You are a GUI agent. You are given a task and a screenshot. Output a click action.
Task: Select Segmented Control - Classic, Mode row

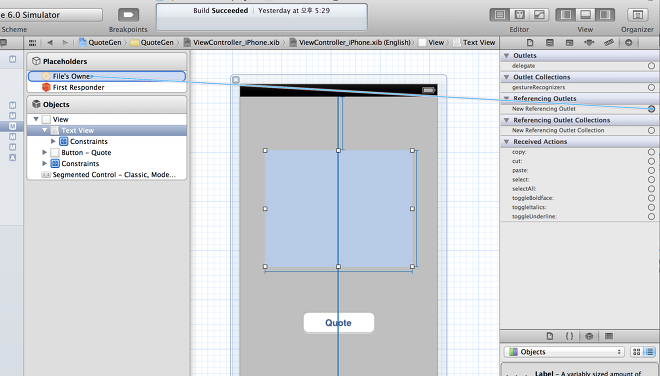[x=107, y=174]
